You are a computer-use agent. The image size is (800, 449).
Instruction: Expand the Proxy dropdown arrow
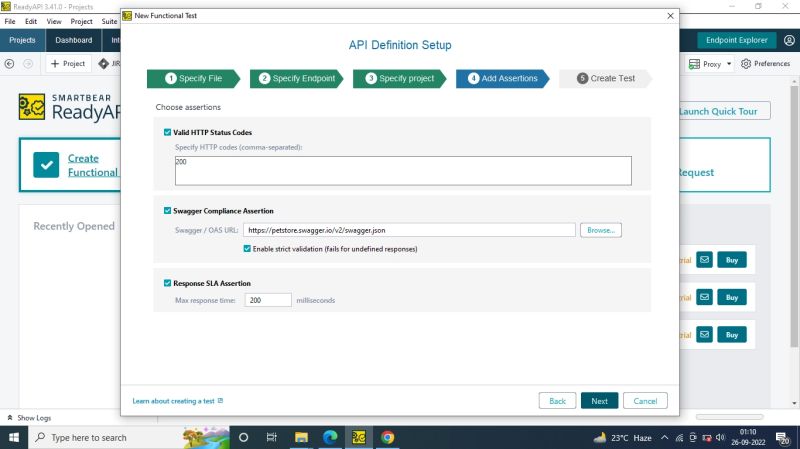tap(729, 64)
